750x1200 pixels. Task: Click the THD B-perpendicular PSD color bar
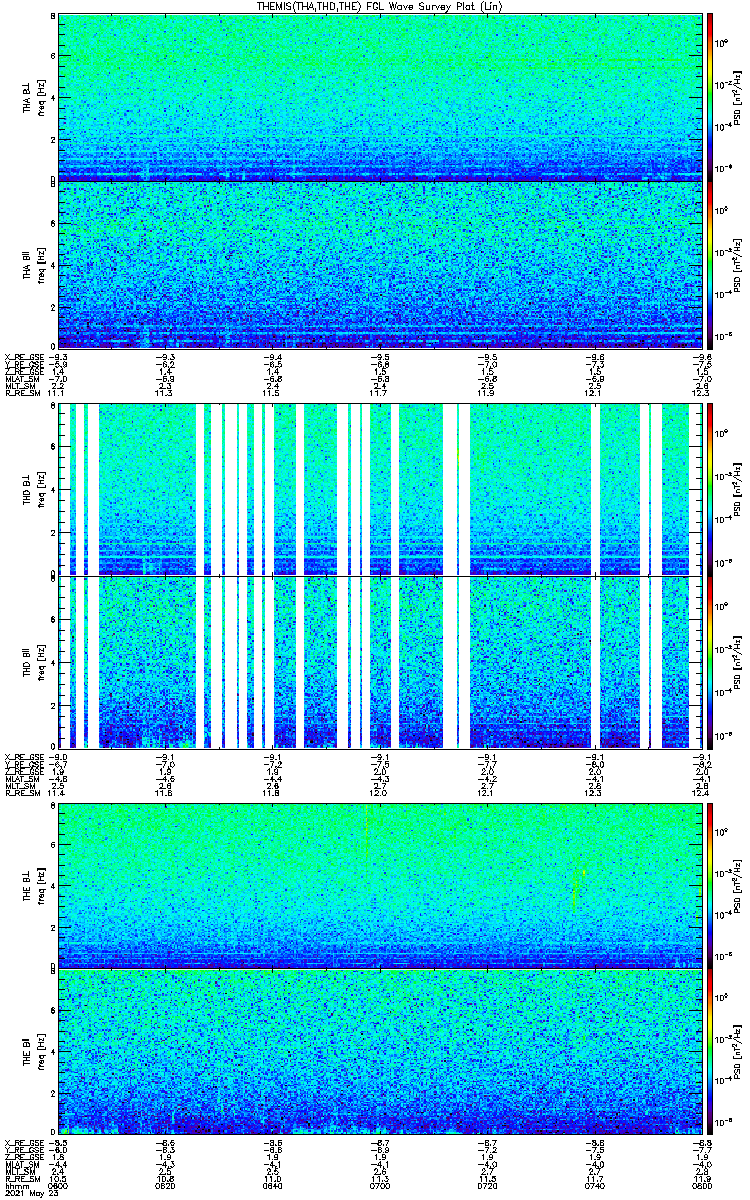[709, 489]
